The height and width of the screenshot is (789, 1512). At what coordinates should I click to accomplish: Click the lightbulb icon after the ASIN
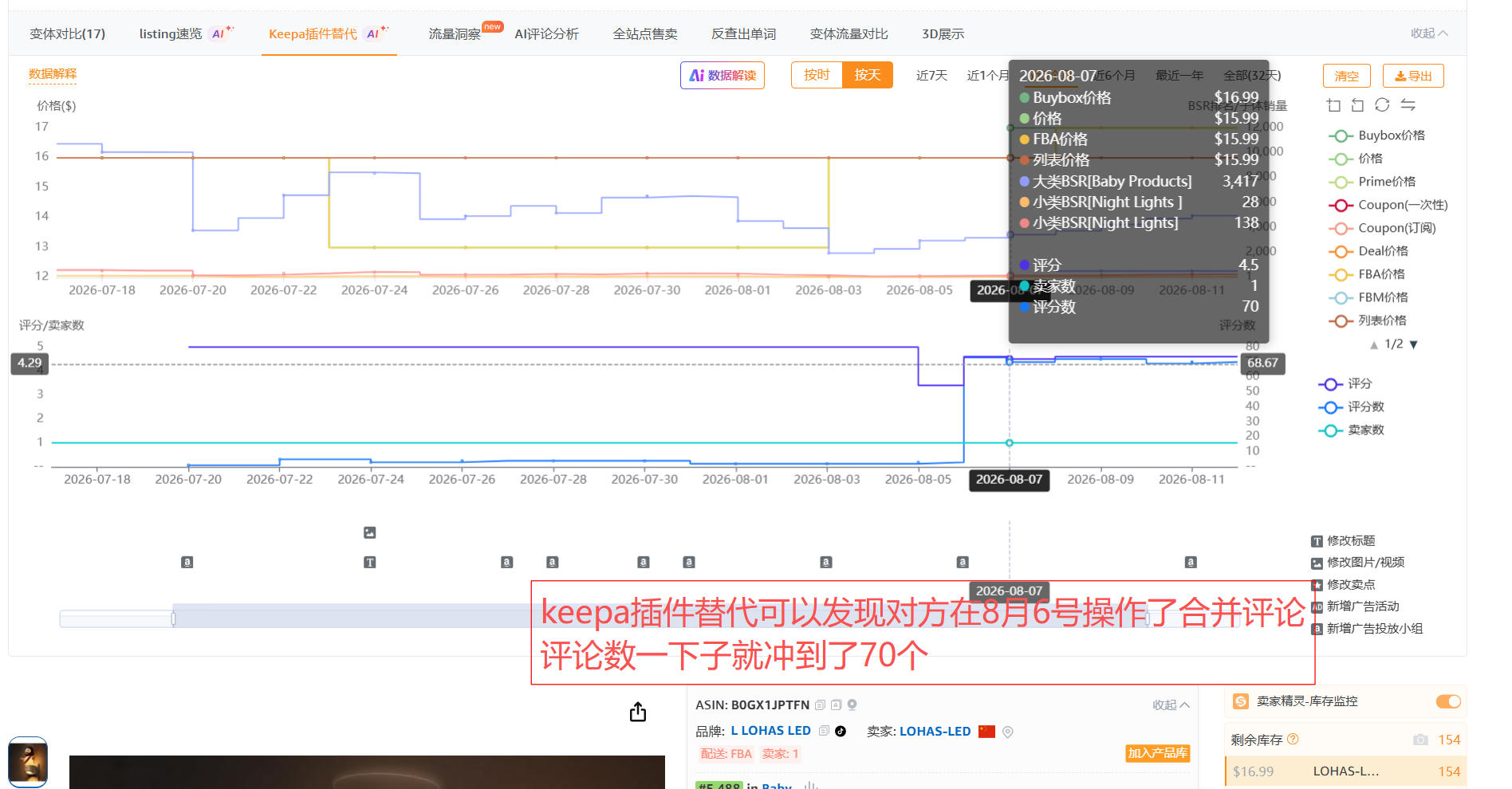tap(852, 705)
